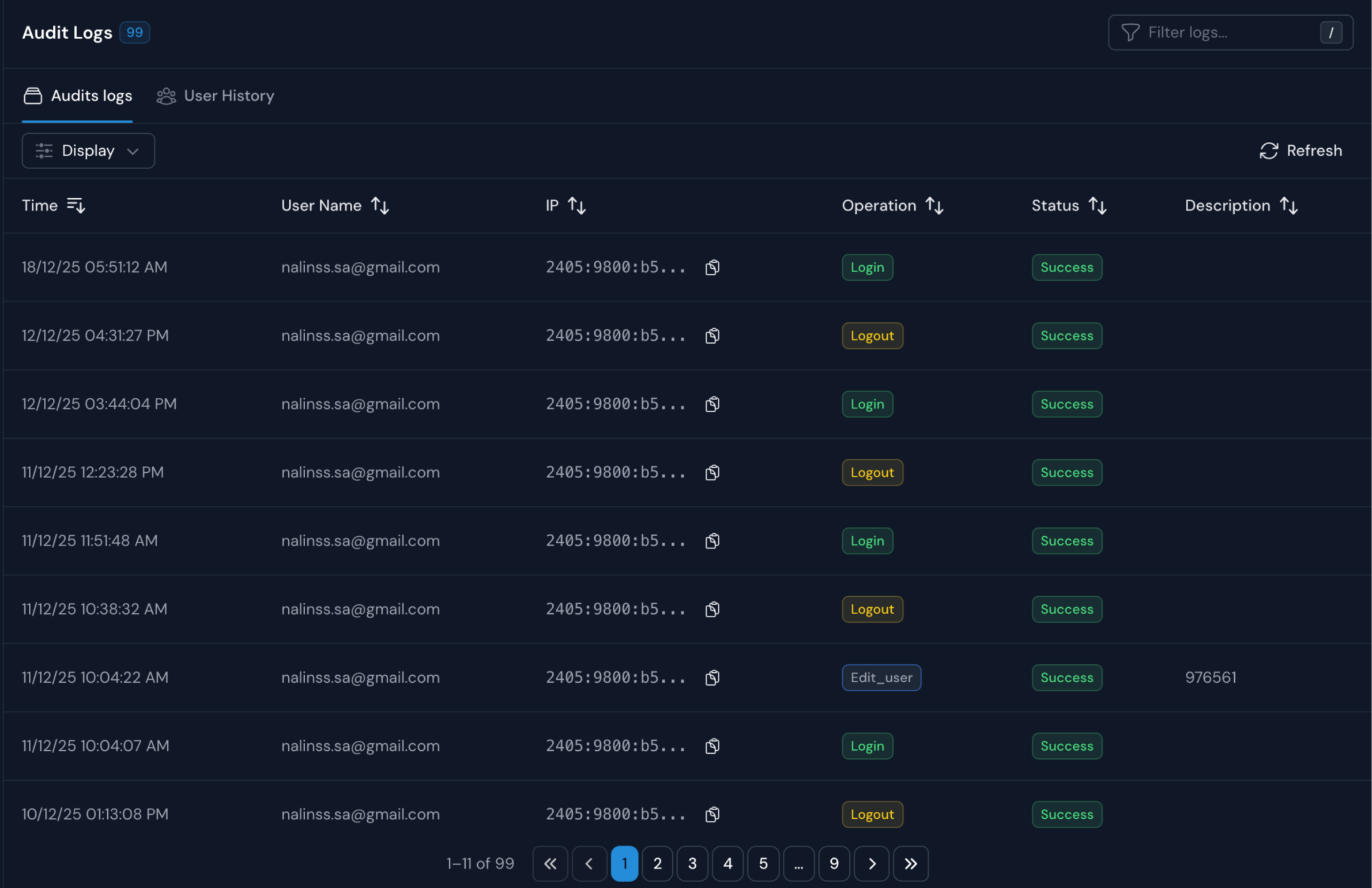The height and width of the screenshot is (888, 1372).
Task: Open page 2 of results
Action: [657, 863]
